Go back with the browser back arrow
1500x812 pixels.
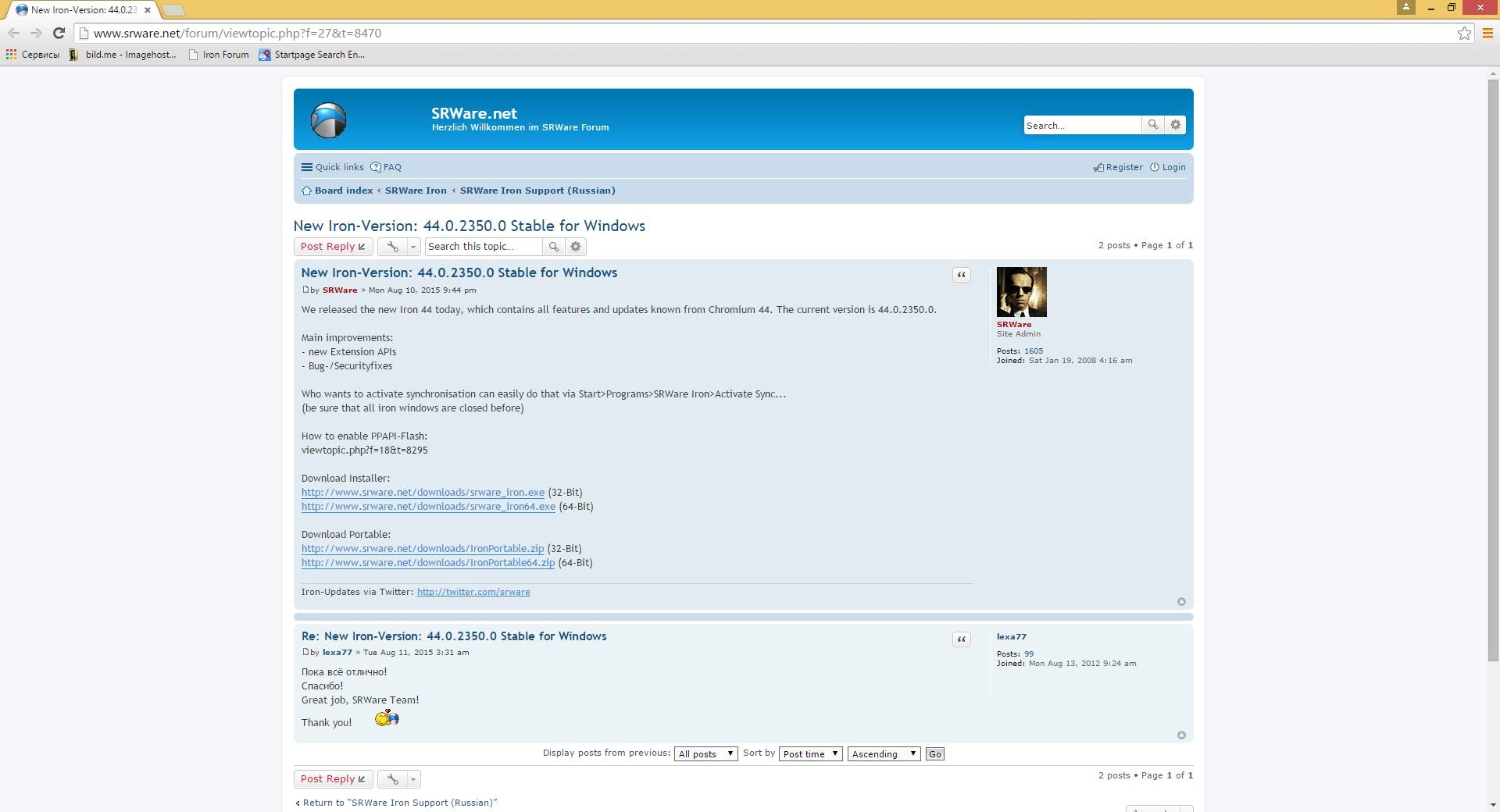(13, 33)
